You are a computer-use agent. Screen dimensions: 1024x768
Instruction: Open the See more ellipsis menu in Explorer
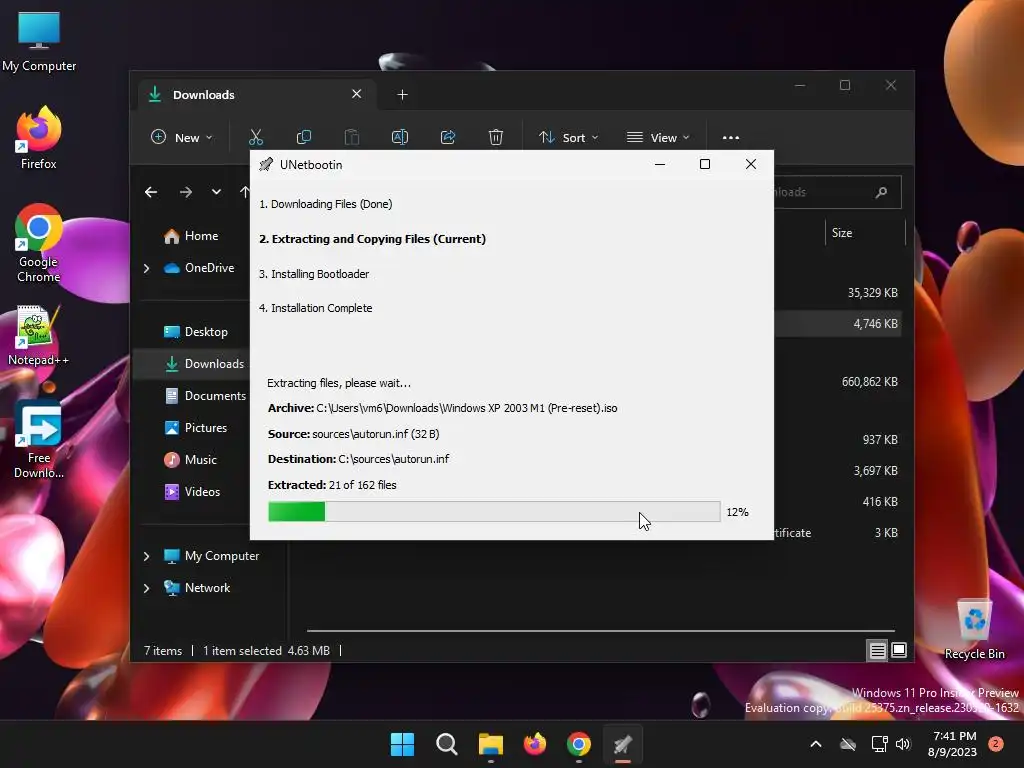point(731,137)
